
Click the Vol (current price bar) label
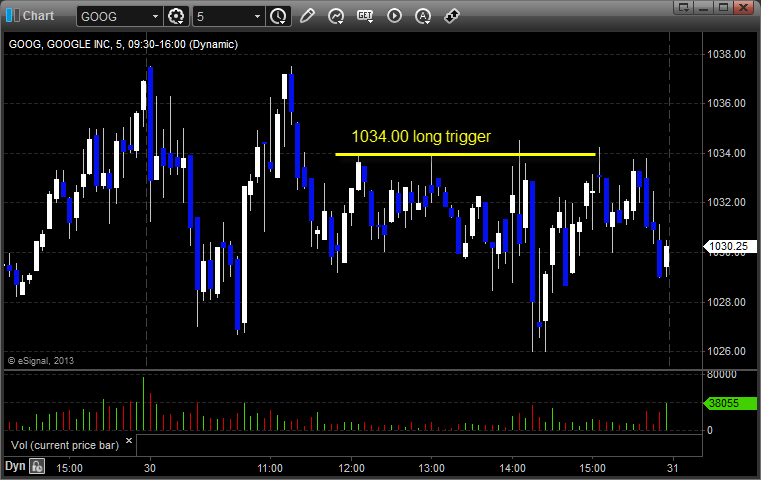[x=65, y=445]
